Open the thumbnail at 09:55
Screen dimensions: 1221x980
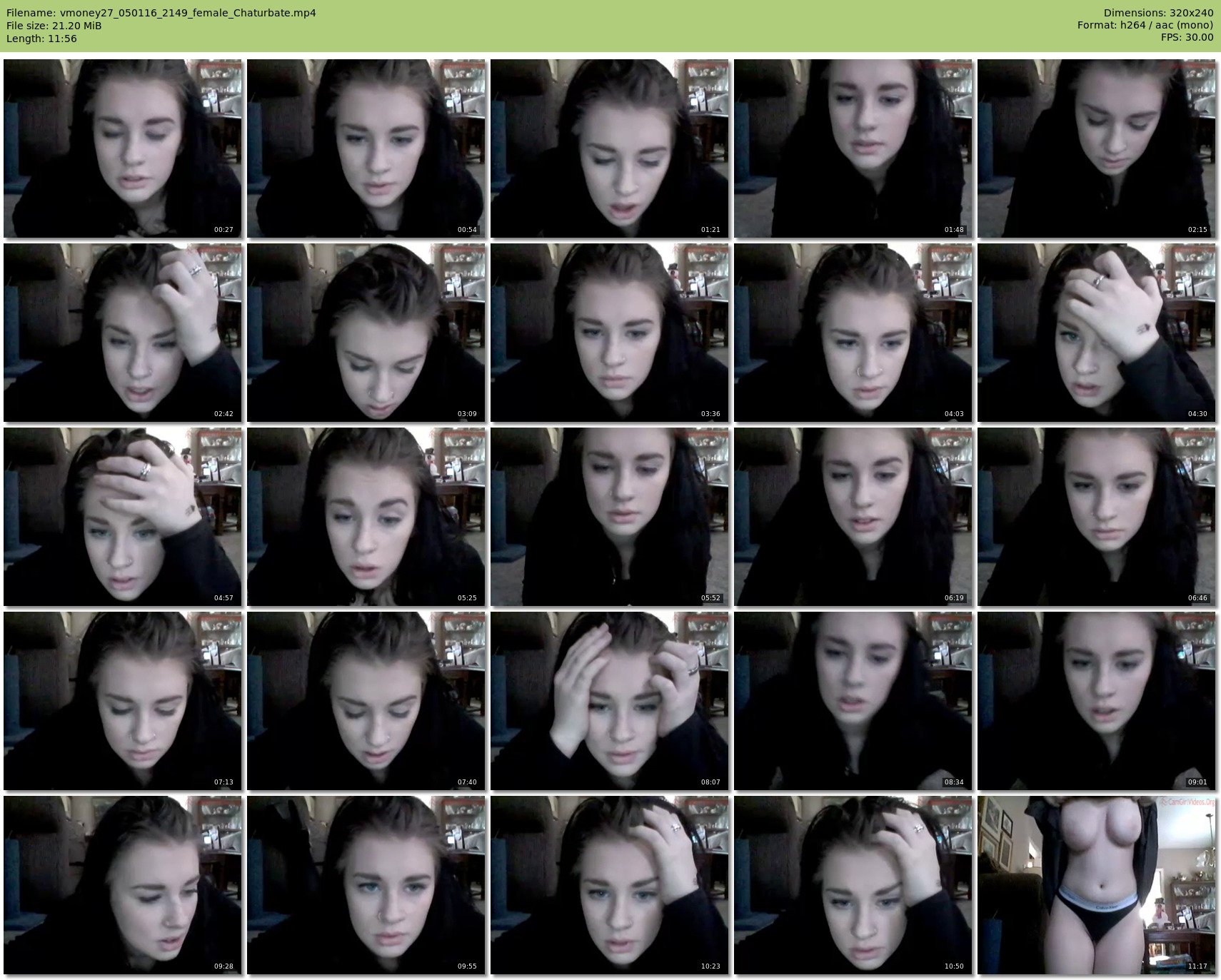pos(366,885)
